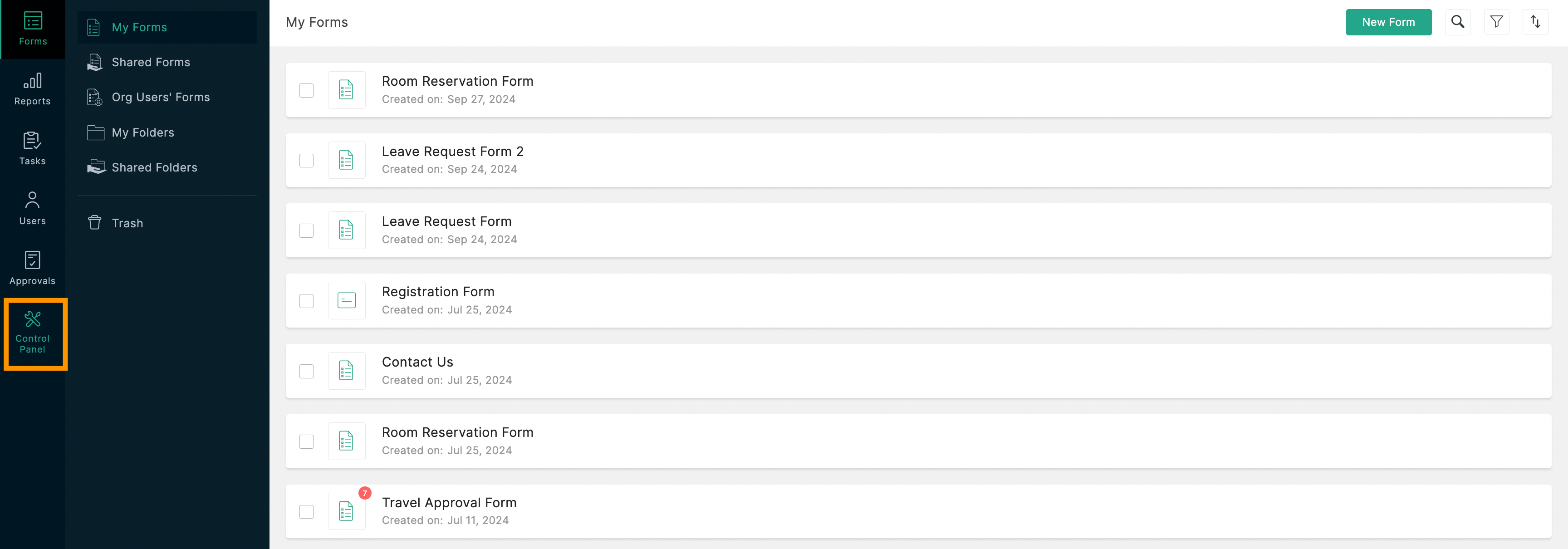Open the Contact Us form

tap(417, 362)
